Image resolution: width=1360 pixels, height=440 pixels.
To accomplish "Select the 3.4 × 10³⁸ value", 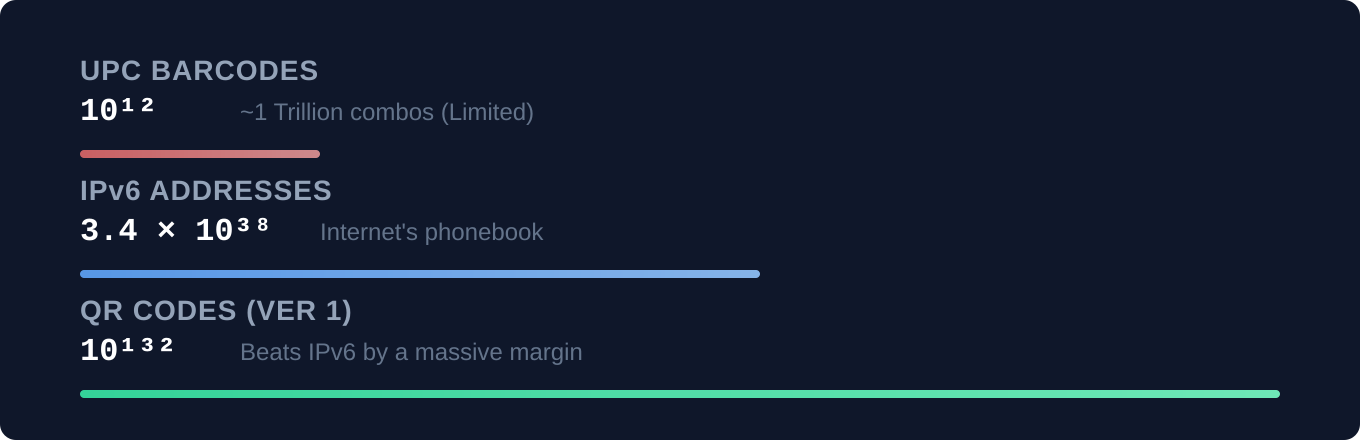I will (x=174, y=231).
